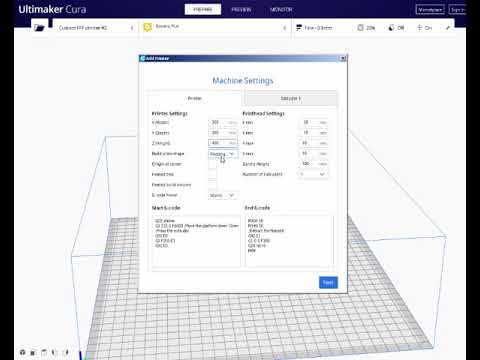Click the Y min input field
480x360 pixels.
click(313, 133)
